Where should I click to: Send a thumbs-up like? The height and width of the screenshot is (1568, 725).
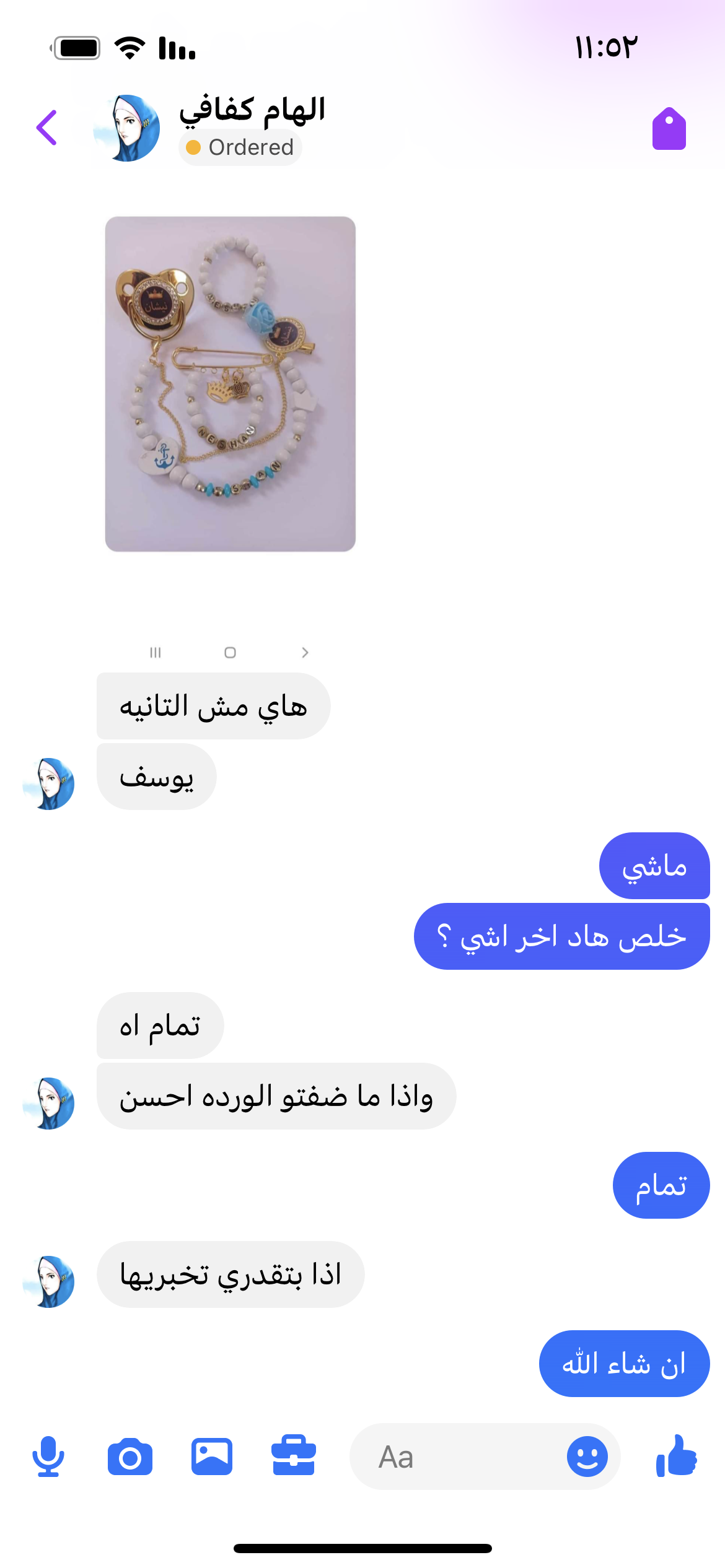[x=676, y=1455]
